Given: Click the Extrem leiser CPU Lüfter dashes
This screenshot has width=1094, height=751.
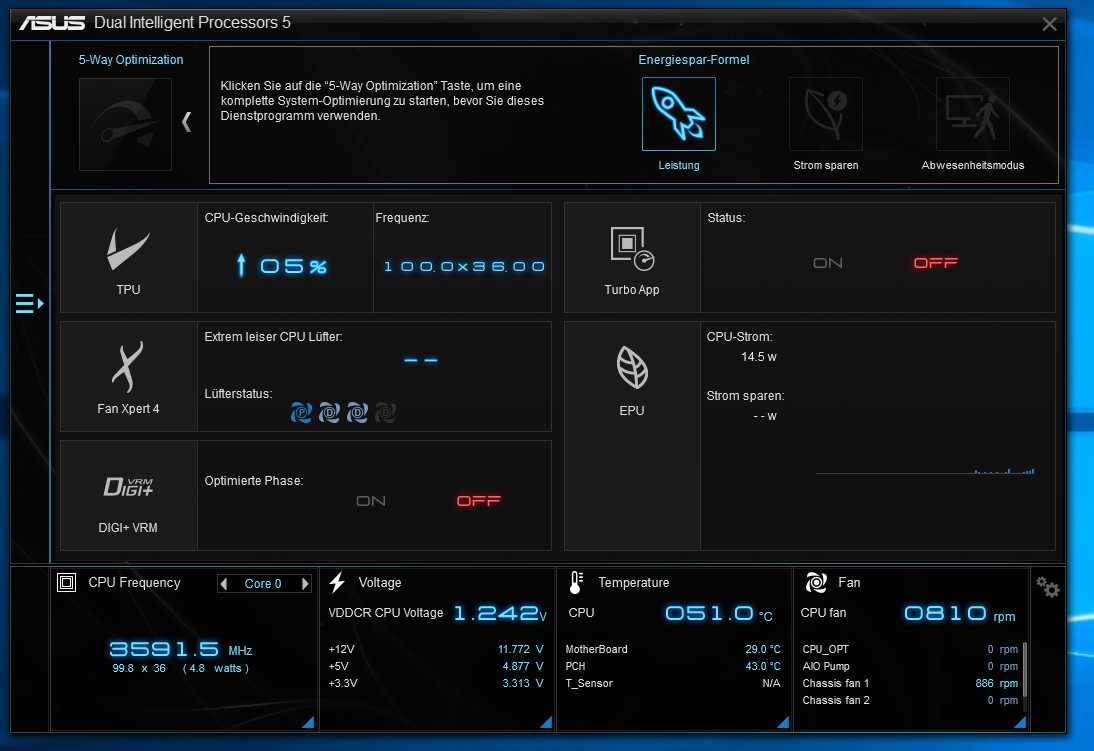Looking at the screenshot, I should (421, 361).
